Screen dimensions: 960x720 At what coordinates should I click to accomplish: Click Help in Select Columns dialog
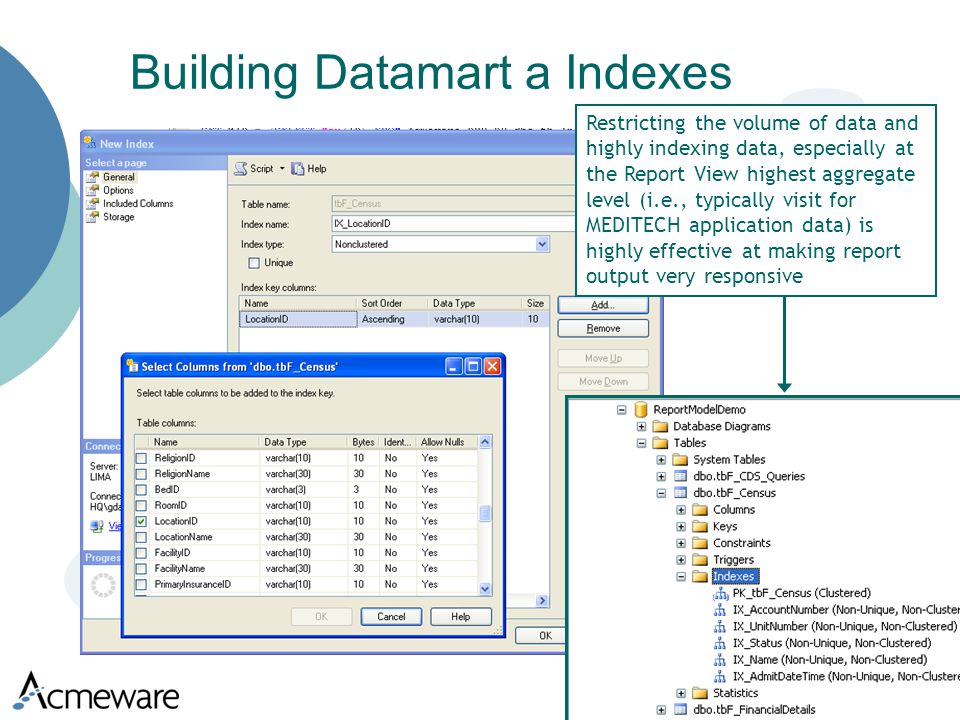coord(461,617)
